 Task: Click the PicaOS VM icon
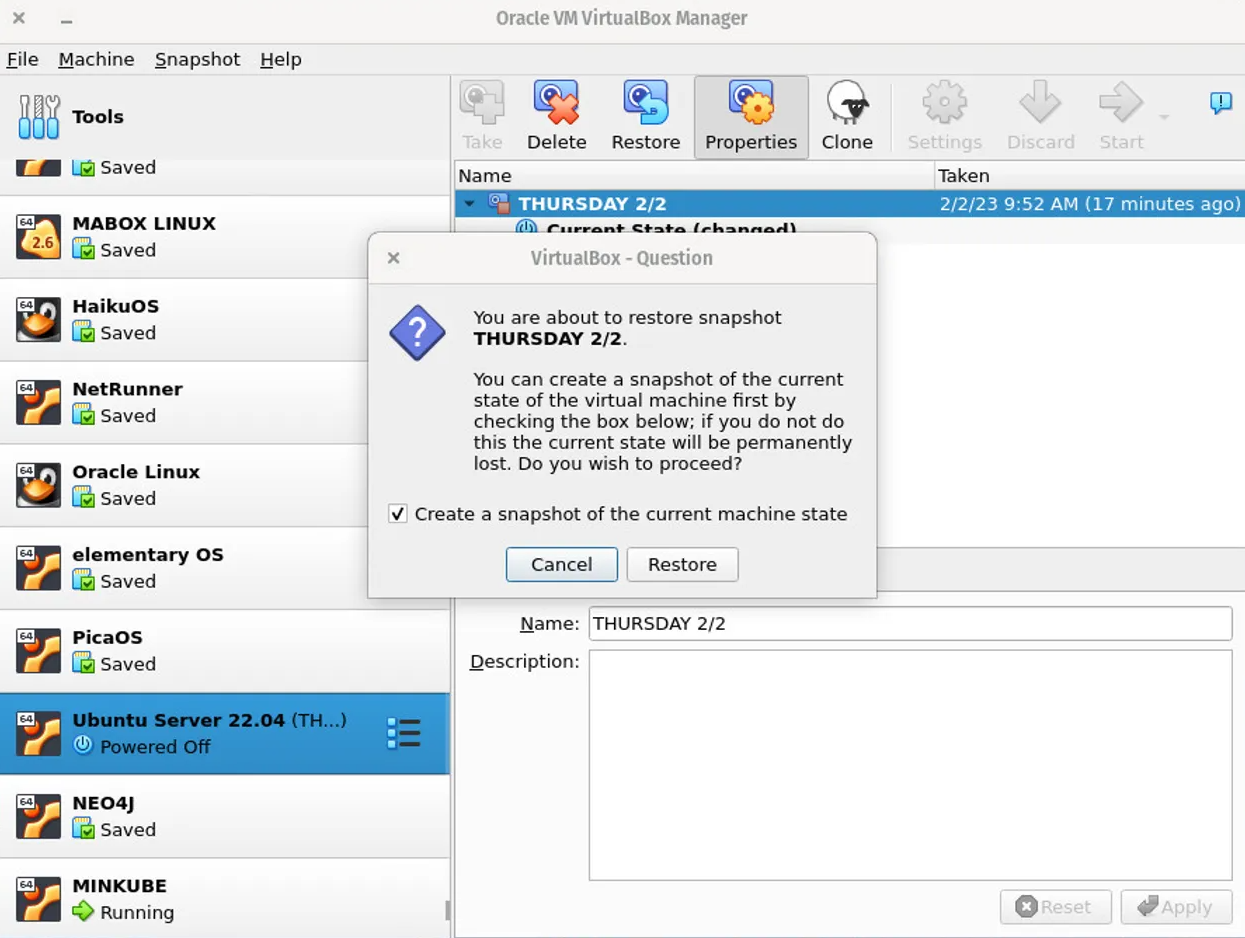pos(39,651)
